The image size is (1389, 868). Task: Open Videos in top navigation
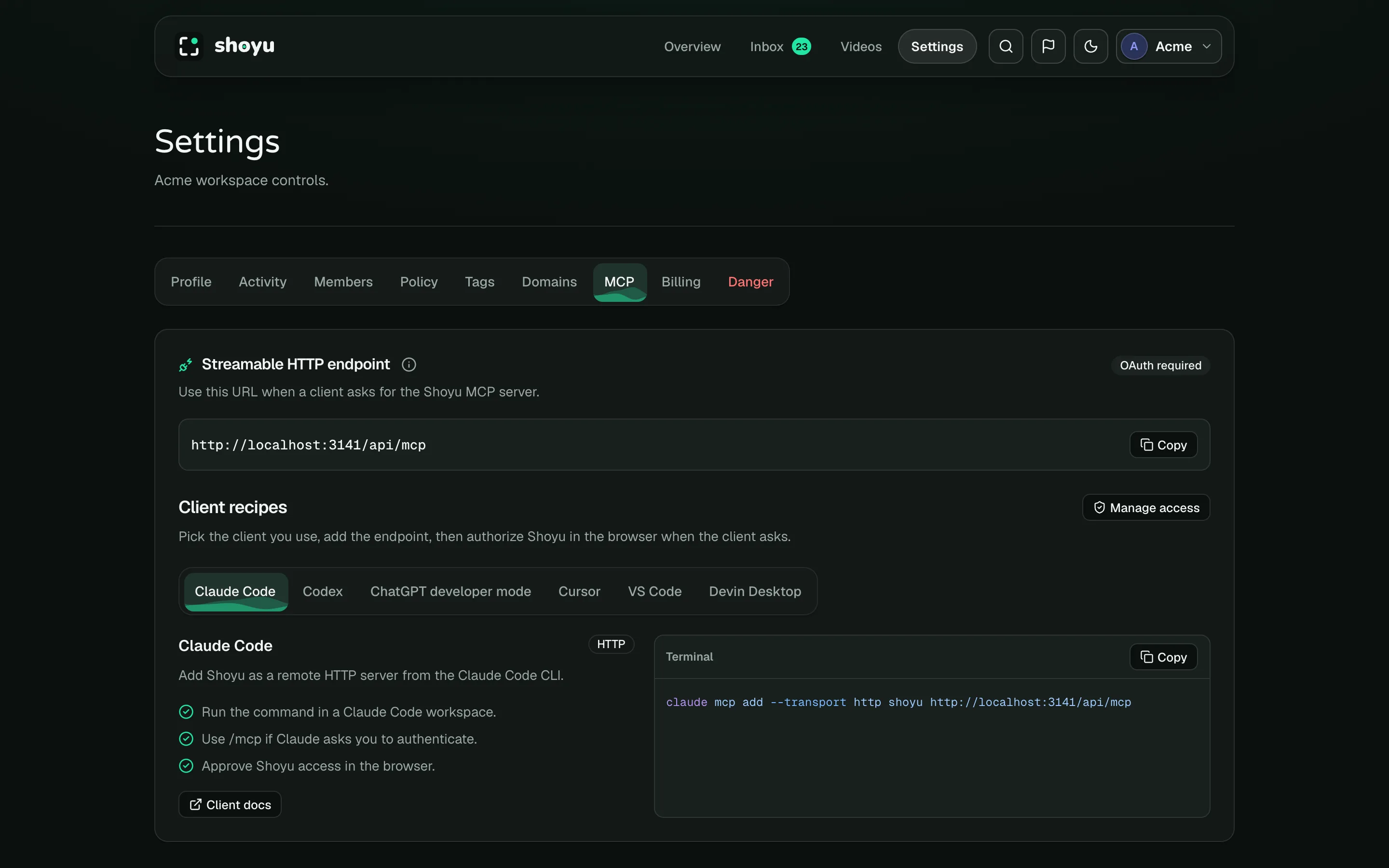pyautogui.click(x=860, y=46)
